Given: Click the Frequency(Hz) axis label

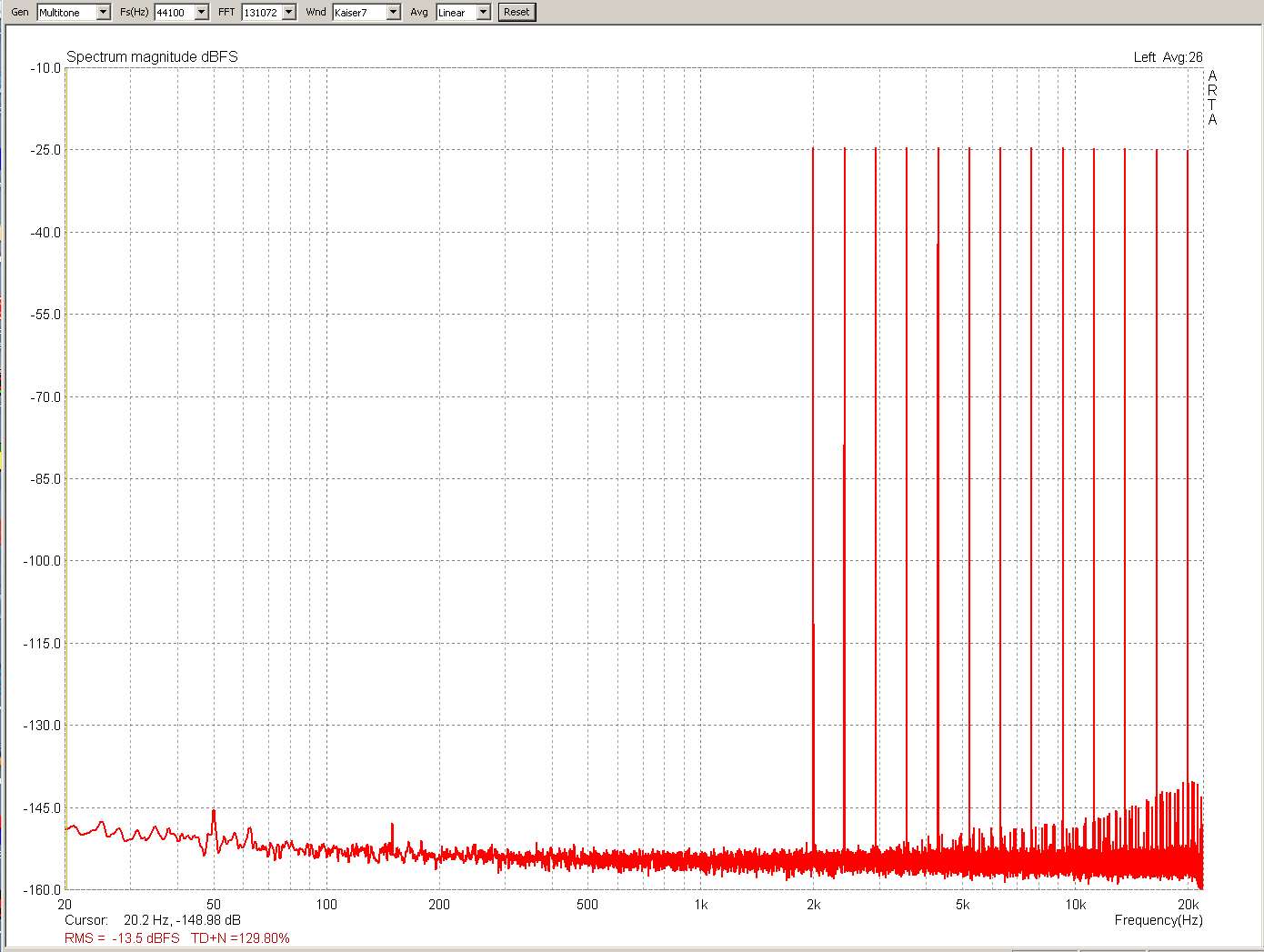Looking at the screenshot, I should (1159, 920).
